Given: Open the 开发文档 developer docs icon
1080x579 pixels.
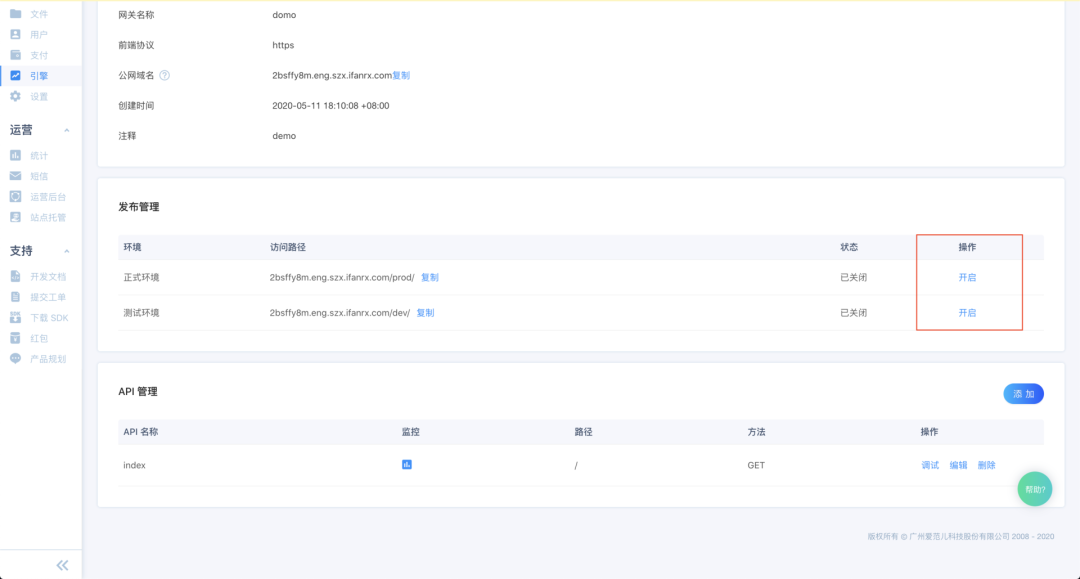Looking at the screenshot, I should pyautogui.click(x=15, y=277).
